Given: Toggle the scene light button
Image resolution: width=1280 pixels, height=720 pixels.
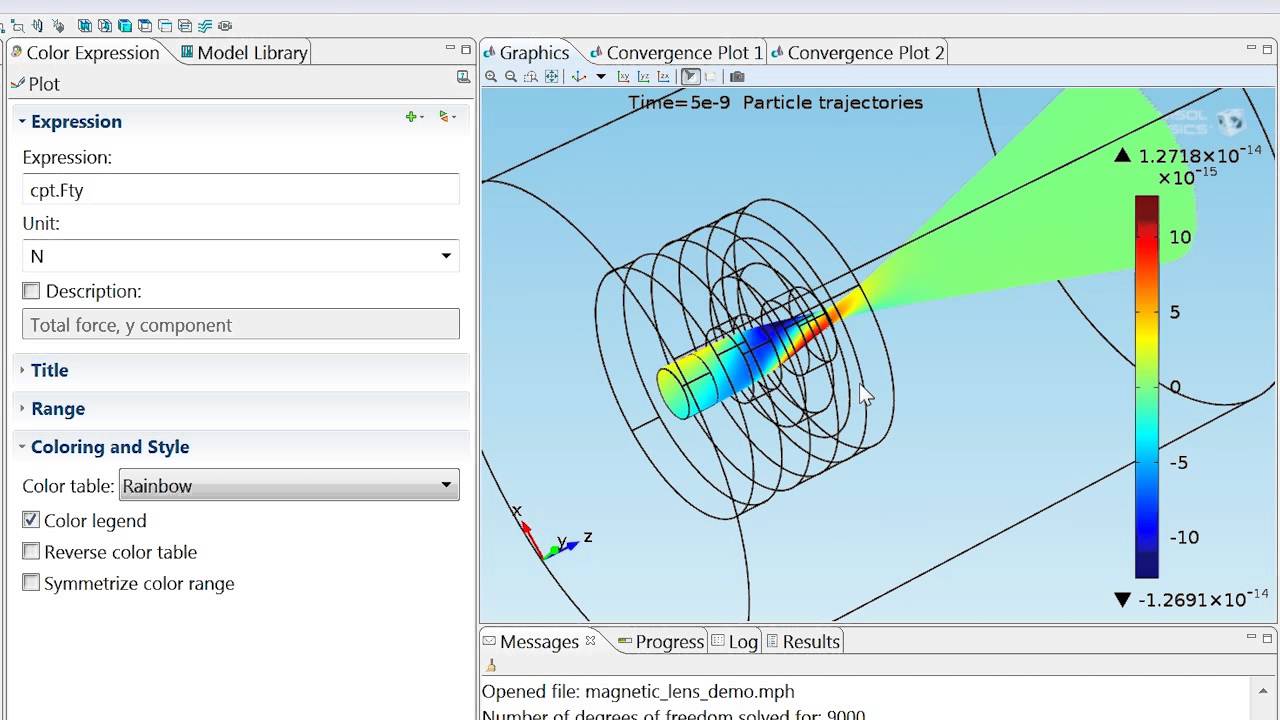Looking at the screenshot, I should (x=690, y=77).
